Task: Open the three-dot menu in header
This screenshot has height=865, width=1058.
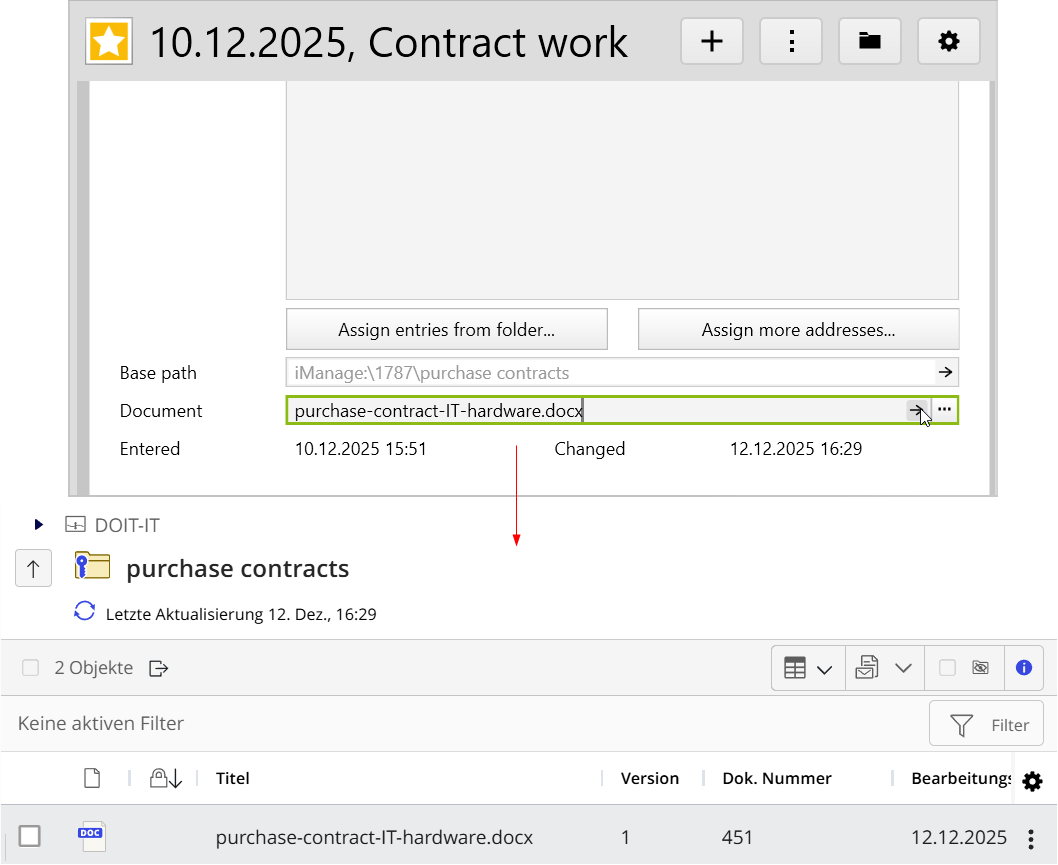Action: 791,41
